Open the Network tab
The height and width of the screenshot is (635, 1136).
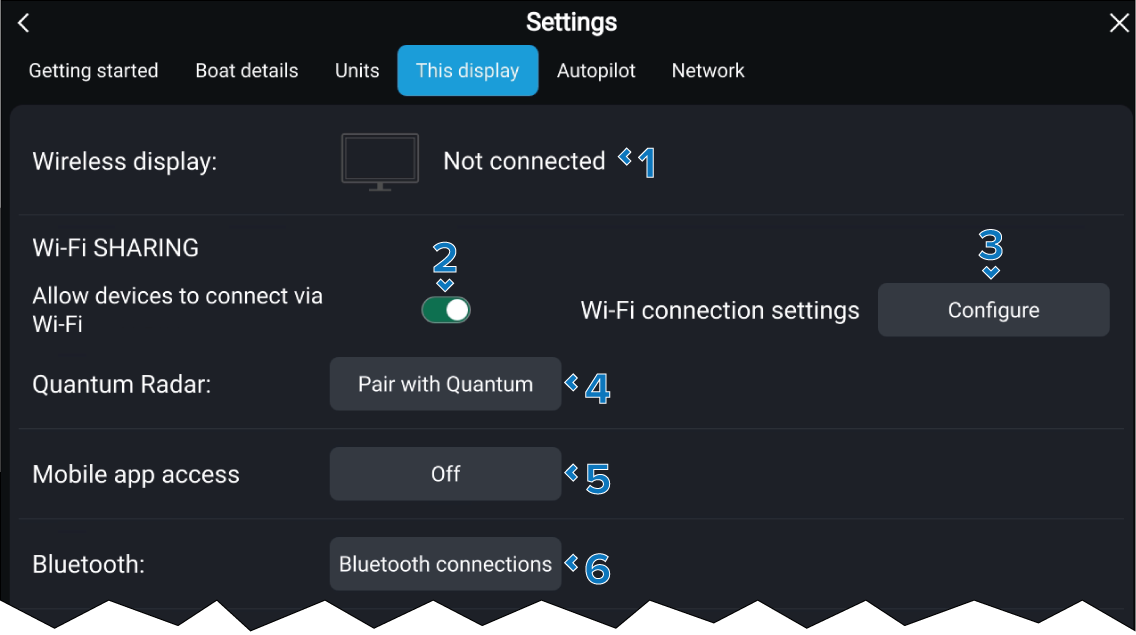[708, 71]
